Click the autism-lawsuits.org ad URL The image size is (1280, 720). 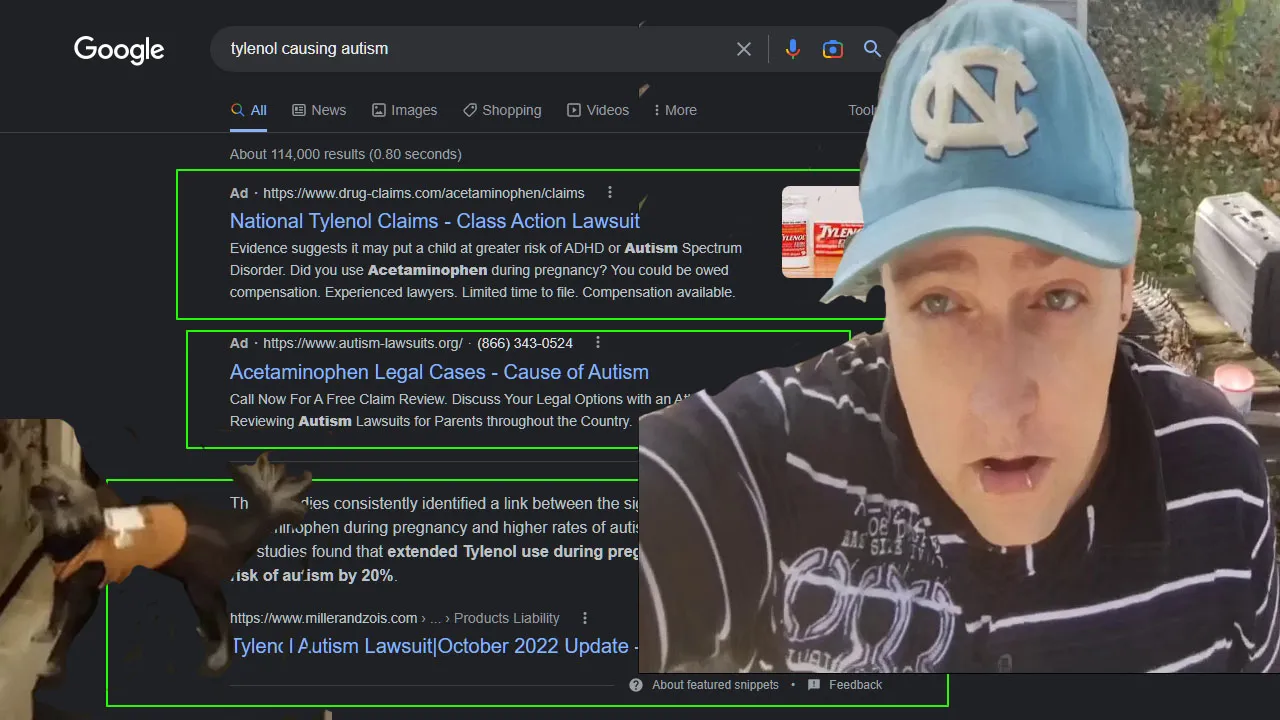tap(363, 343)
